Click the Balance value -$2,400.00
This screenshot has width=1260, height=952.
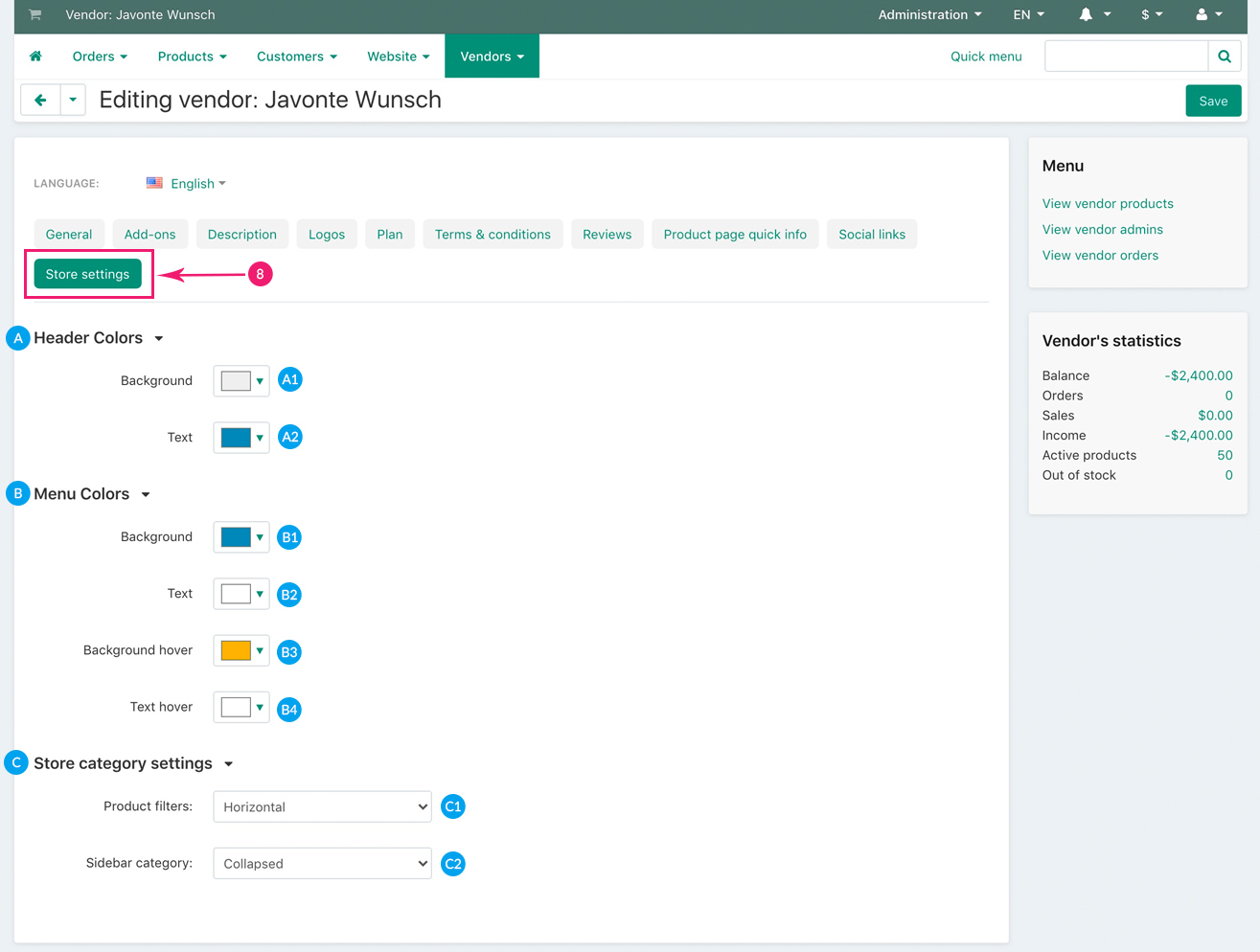point(1199,375)
